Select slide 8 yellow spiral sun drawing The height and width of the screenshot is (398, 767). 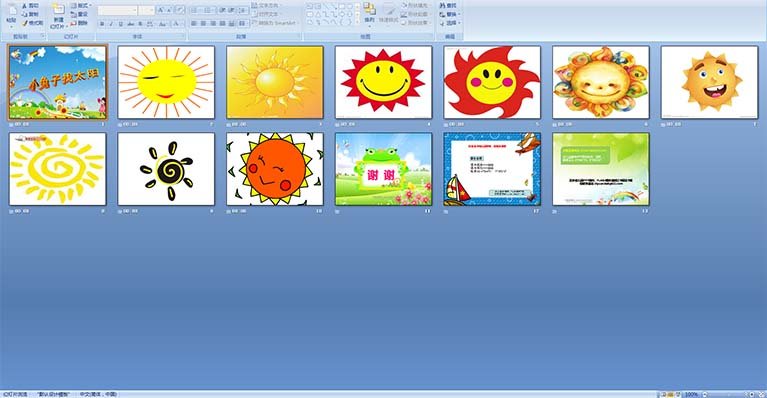58,169
